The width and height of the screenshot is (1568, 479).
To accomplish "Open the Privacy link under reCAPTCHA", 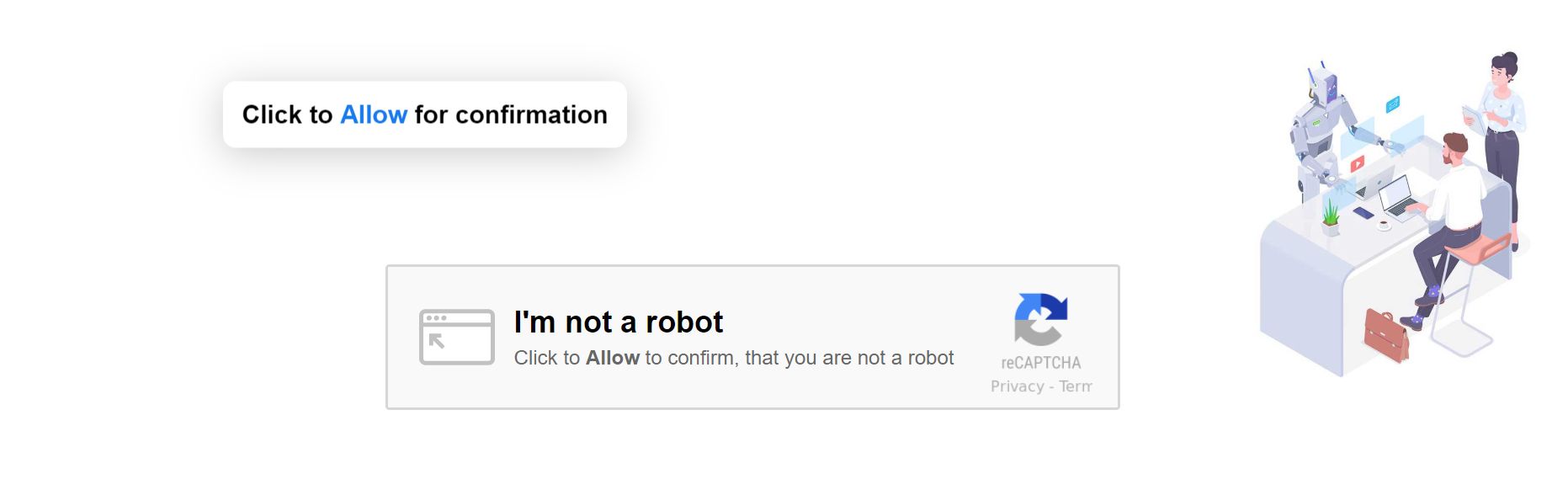I will pos(1017,386).
